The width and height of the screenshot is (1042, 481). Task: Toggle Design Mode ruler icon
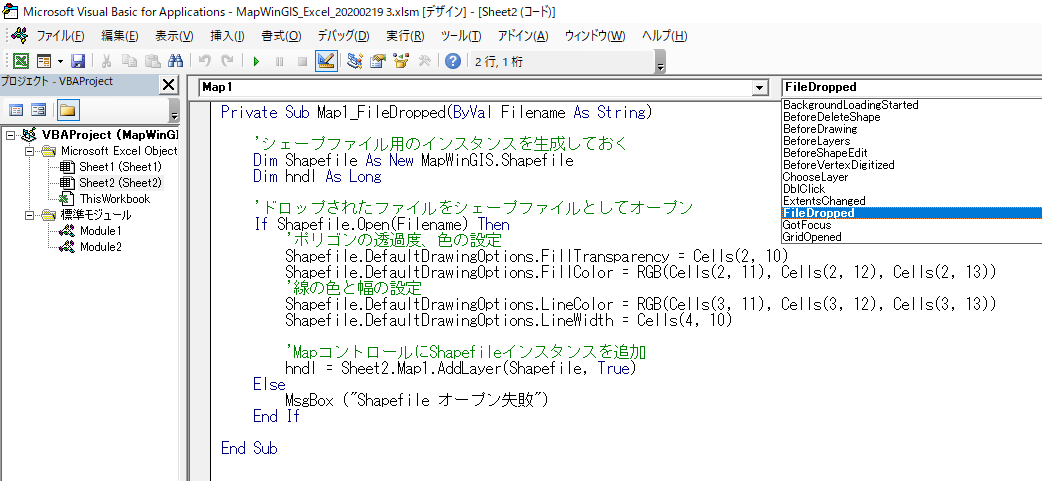326,62
